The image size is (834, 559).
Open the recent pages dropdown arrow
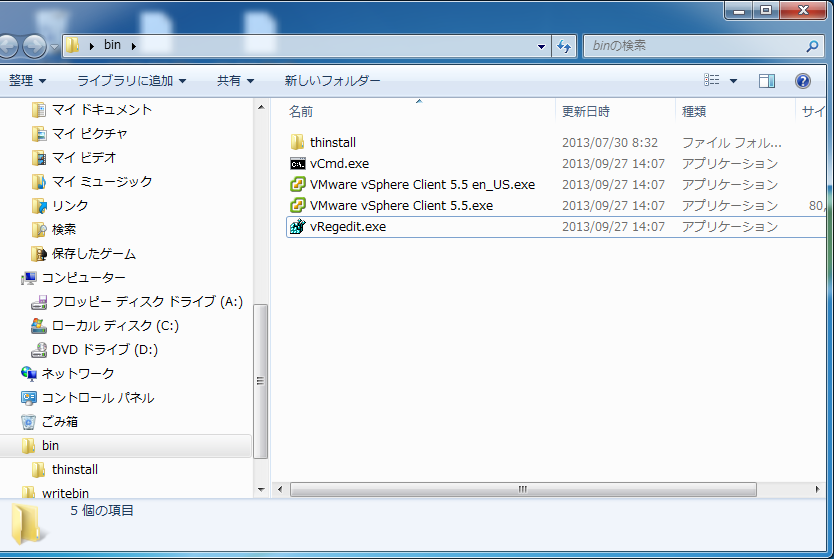tap(54, 47)
